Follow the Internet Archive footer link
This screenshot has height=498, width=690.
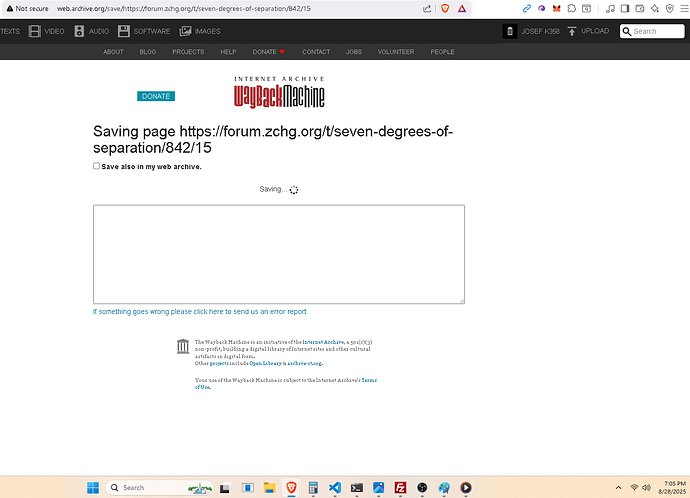click(323, 342)
